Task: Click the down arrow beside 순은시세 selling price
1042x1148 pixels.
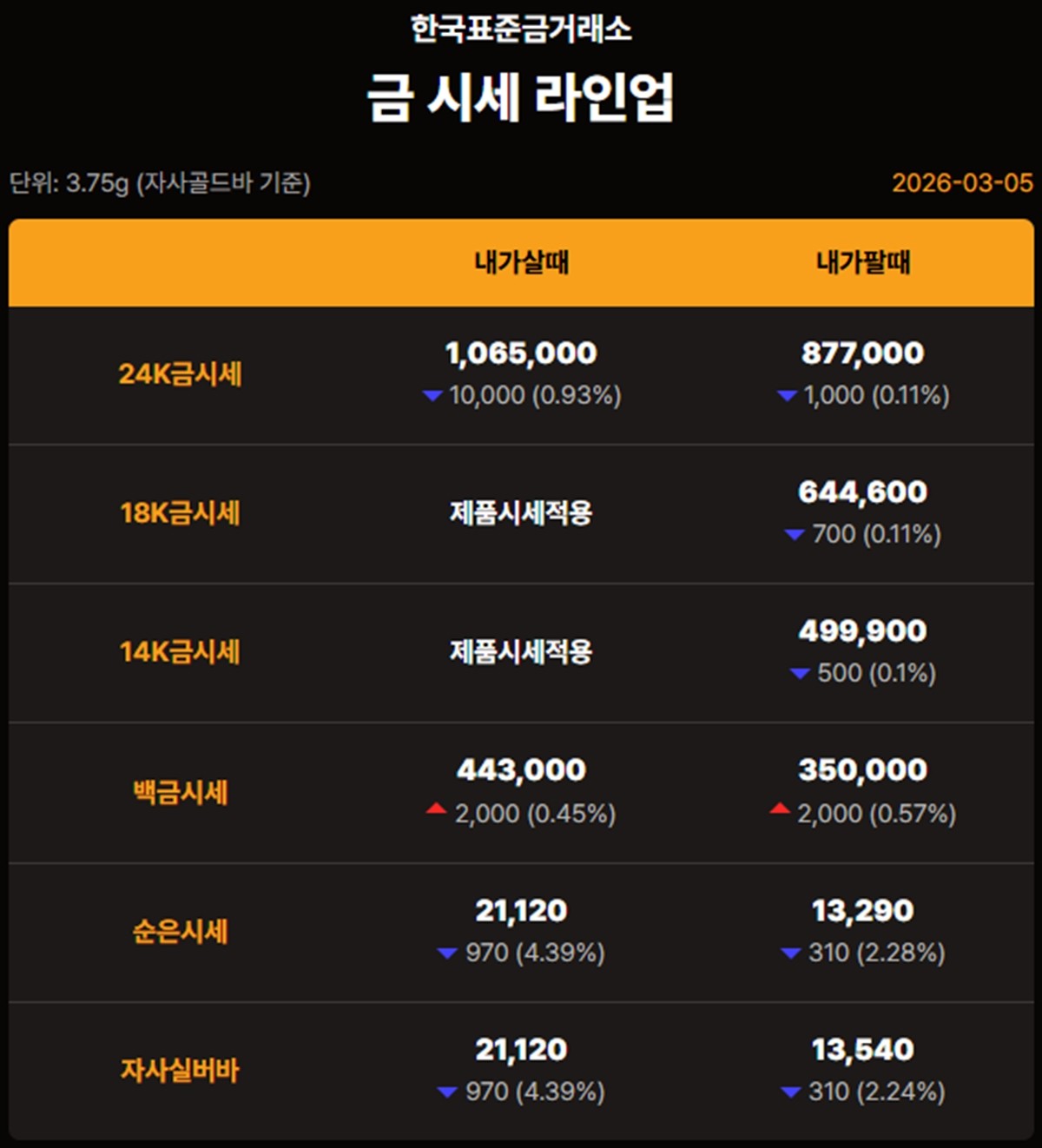Action: tap(789, 953)
